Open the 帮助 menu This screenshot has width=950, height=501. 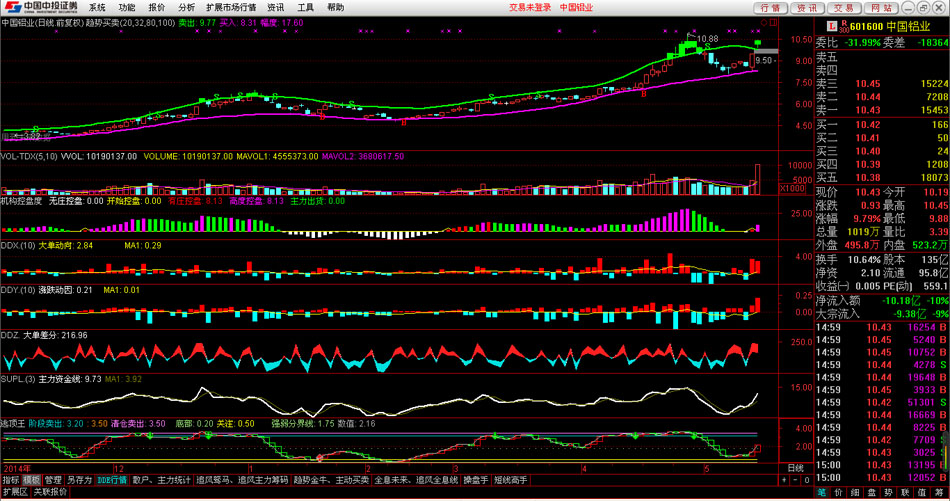click(335, 7)
